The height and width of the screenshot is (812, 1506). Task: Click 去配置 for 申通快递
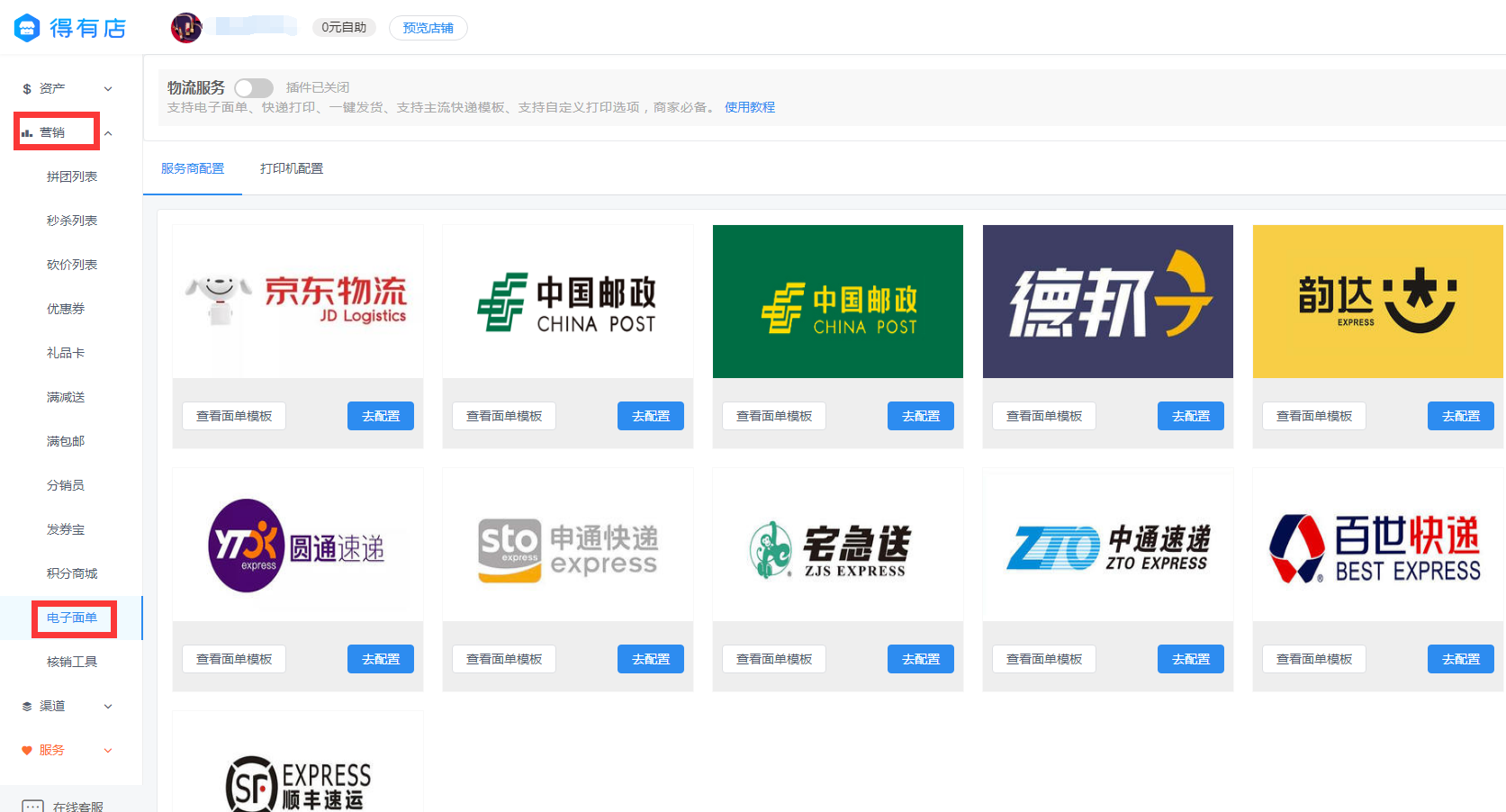point(651,659)
